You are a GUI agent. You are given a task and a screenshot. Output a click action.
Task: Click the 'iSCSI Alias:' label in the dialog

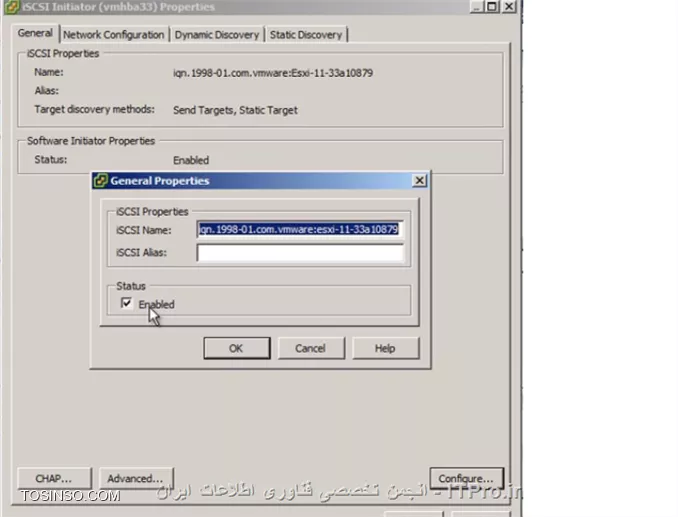coord(141,252)
